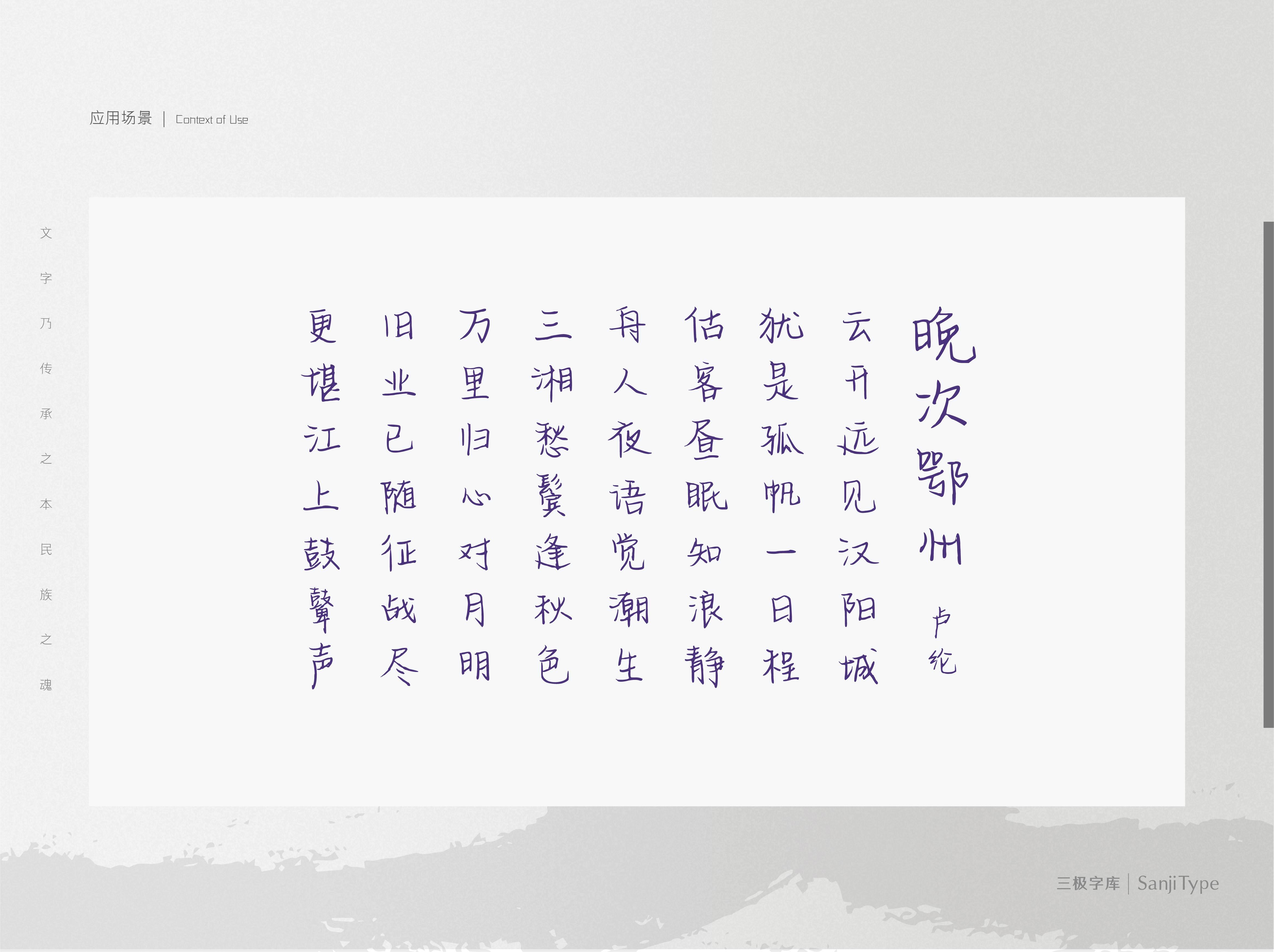
Task: Click the SanjiType brand name
Action: click(1178, 883)
